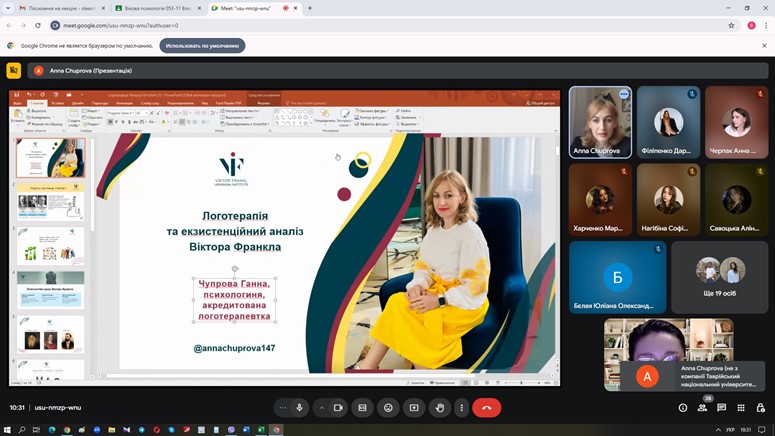
Task: Select slide 2 thumbnail in shared PowerPoint
Action: coord(50,202)
